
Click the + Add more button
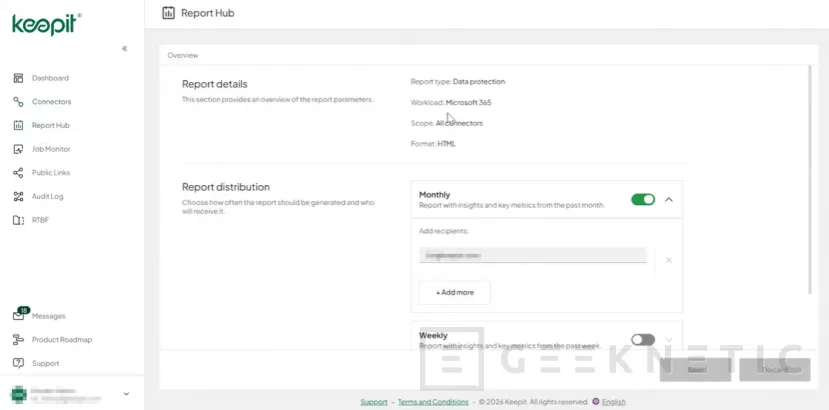[455, 293]
